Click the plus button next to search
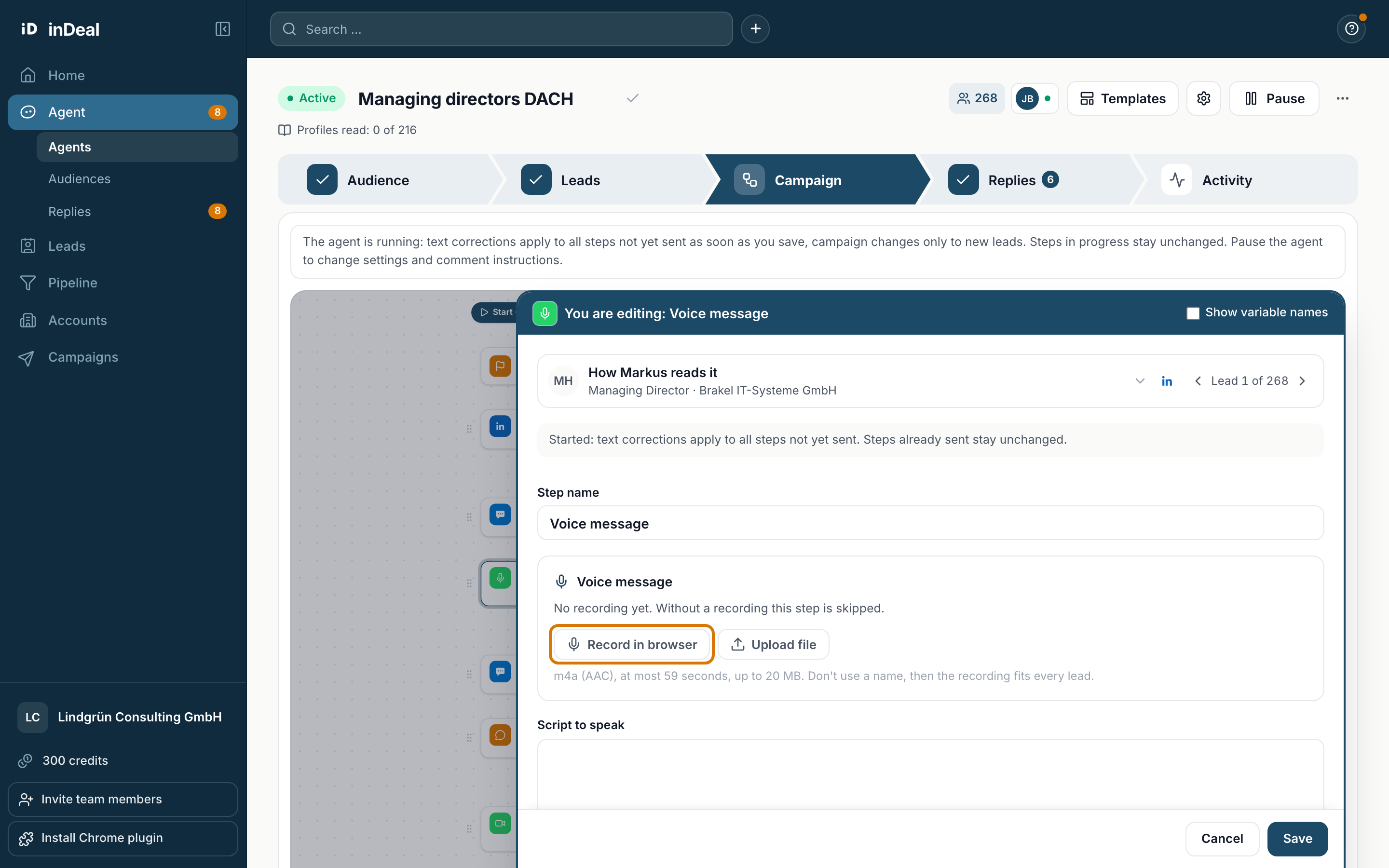 click(755, 29)
